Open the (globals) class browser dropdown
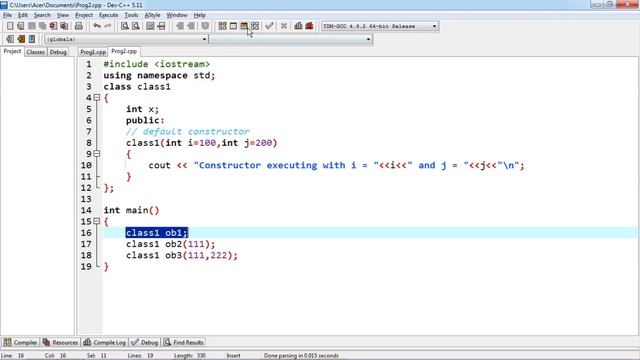 click(x=126, y=39)
